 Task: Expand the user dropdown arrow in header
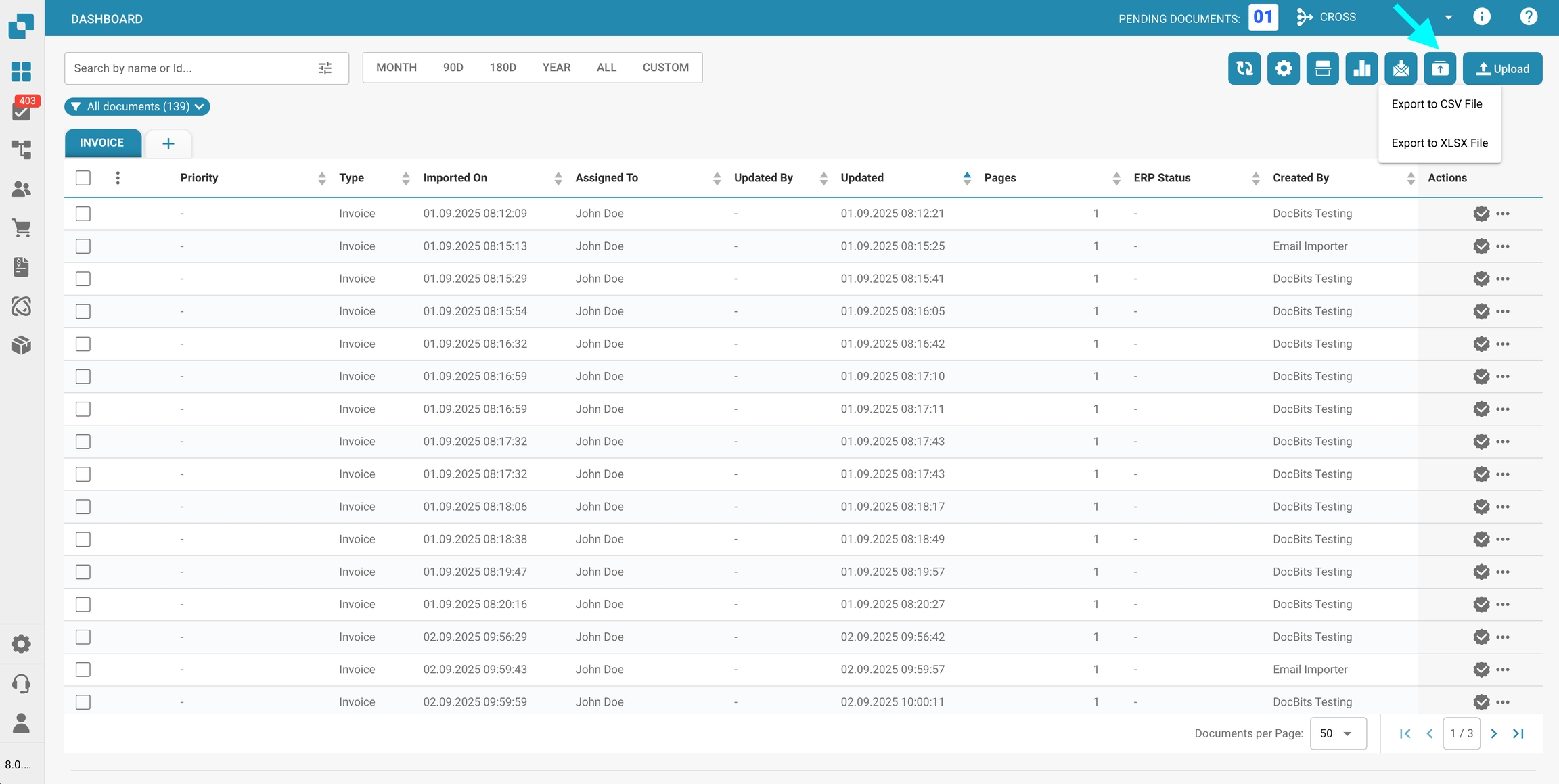1448,18
